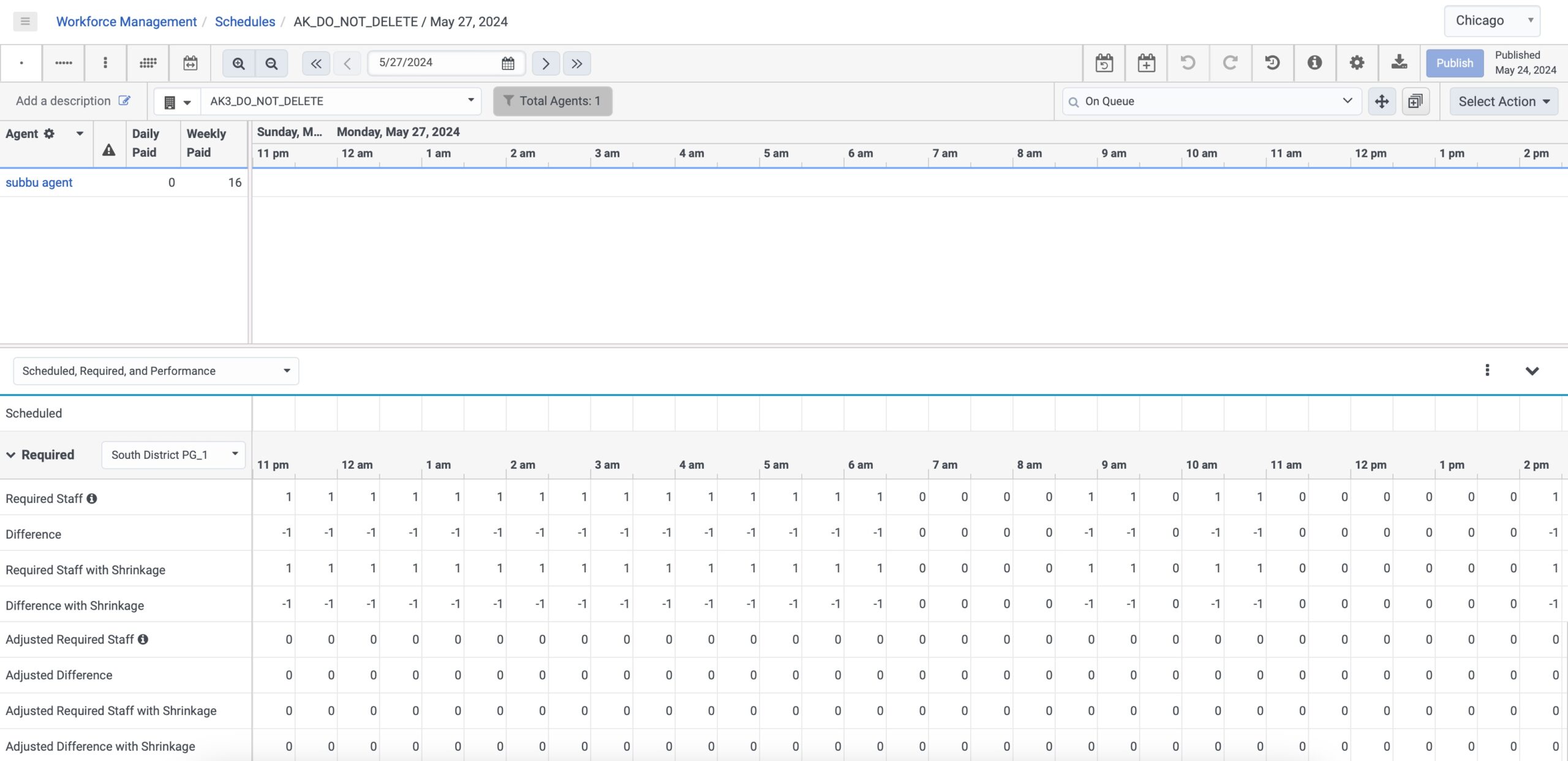Click the subbu agent row name link
Image resolution: width=1568 pixels, height=761 pixels.
tap(38, 182)
